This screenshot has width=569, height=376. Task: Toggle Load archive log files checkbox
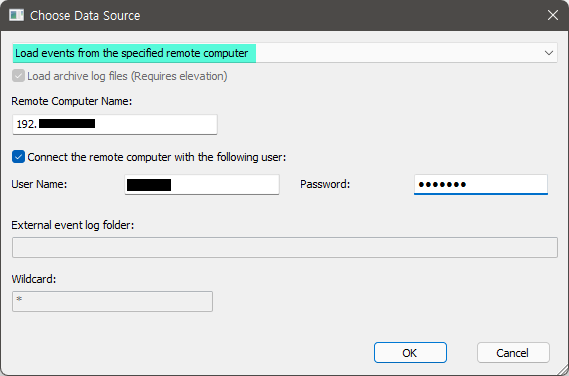(19, 76)
